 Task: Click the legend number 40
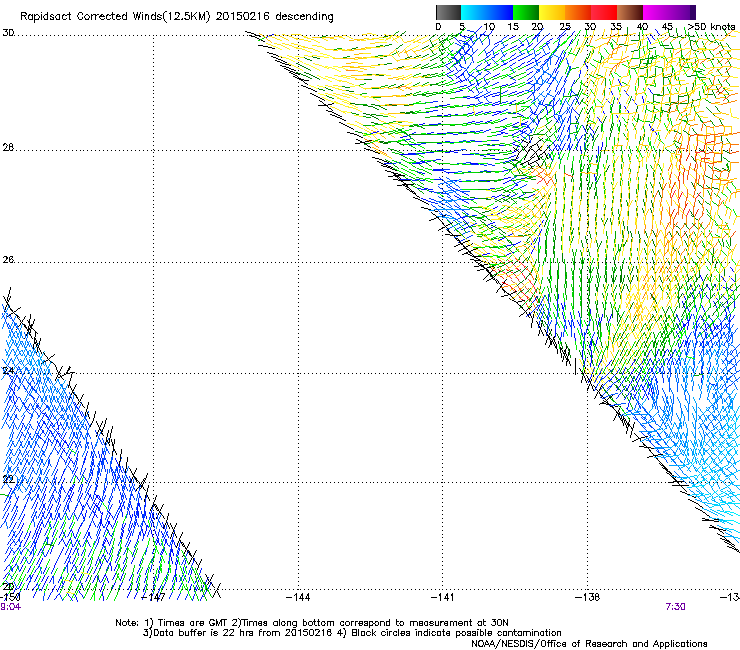(x=642, y=27)
